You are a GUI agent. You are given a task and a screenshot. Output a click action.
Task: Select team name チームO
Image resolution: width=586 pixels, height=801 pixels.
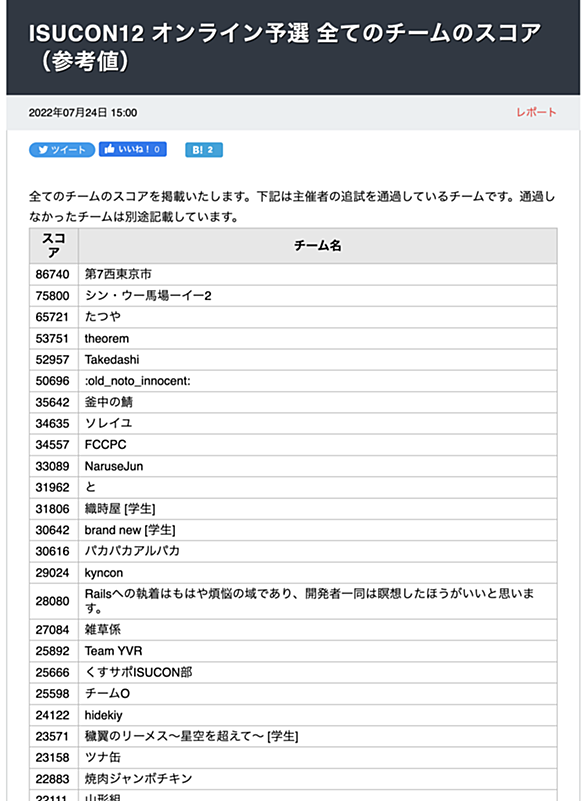click(x=107, y=694)
